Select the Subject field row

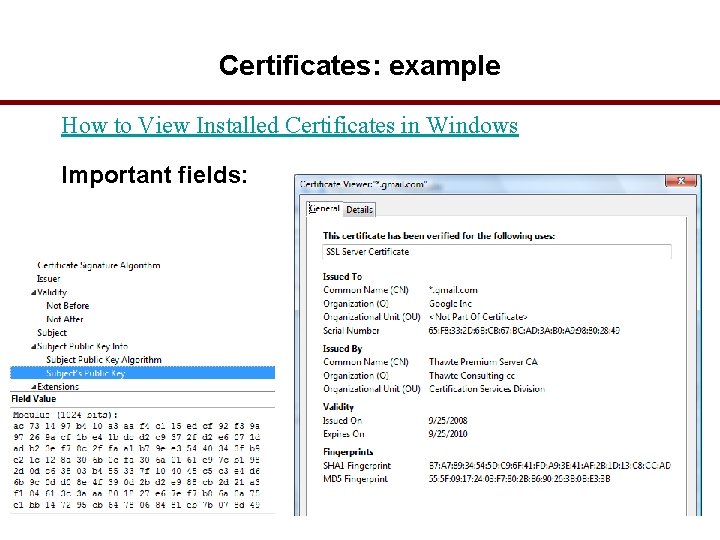(52, 332)
